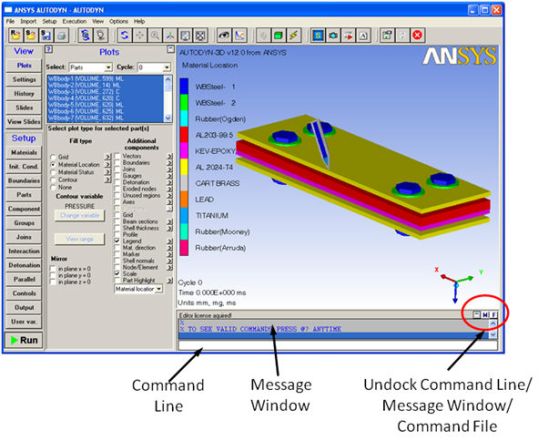Expand options arrow beside Contour fill type
The height and width of the screenshot is (441, 550).
coord(108,180)
